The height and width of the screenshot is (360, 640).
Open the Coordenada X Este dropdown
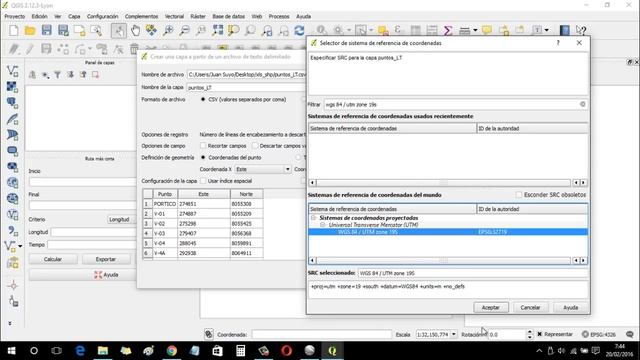[262, 169]
